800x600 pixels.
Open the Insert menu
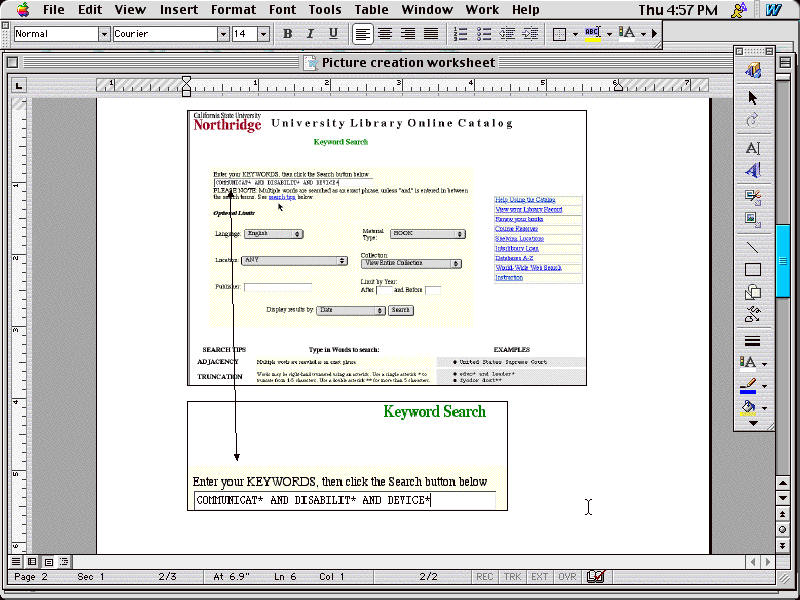pyautogui.click(x=179, y=10)
